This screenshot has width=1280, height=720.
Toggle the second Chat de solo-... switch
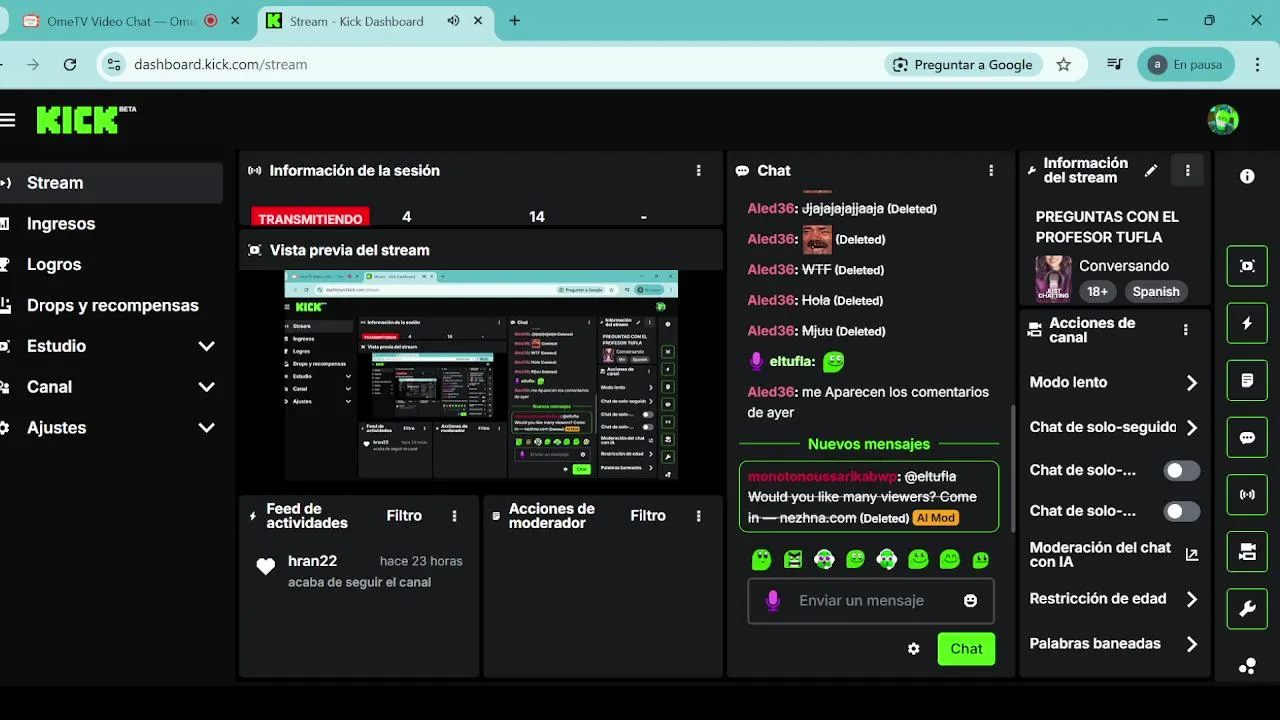tap(1181, 511)
